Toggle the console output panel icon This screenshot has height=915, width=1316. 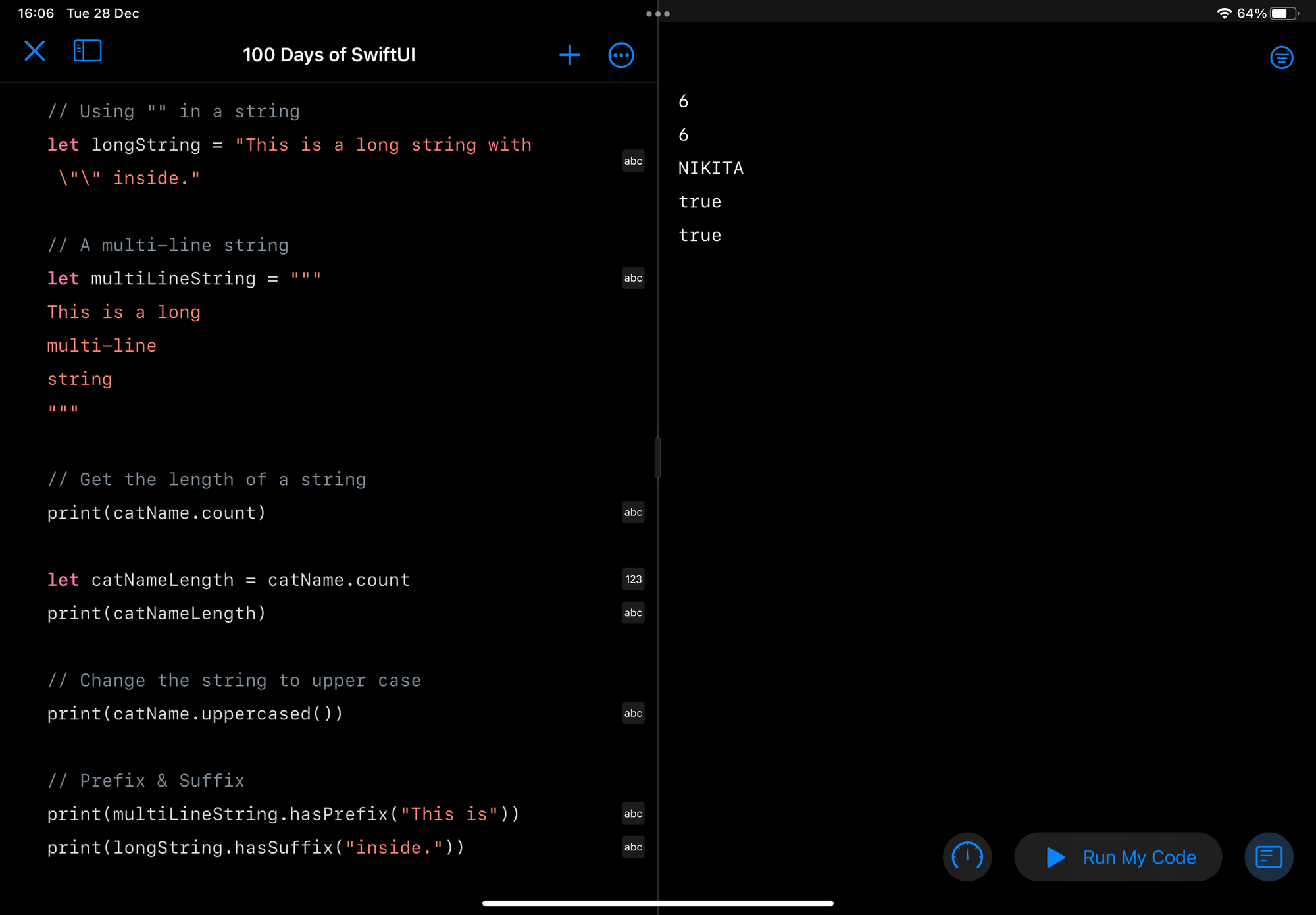pyautogui.click(x=1269, y=857)
